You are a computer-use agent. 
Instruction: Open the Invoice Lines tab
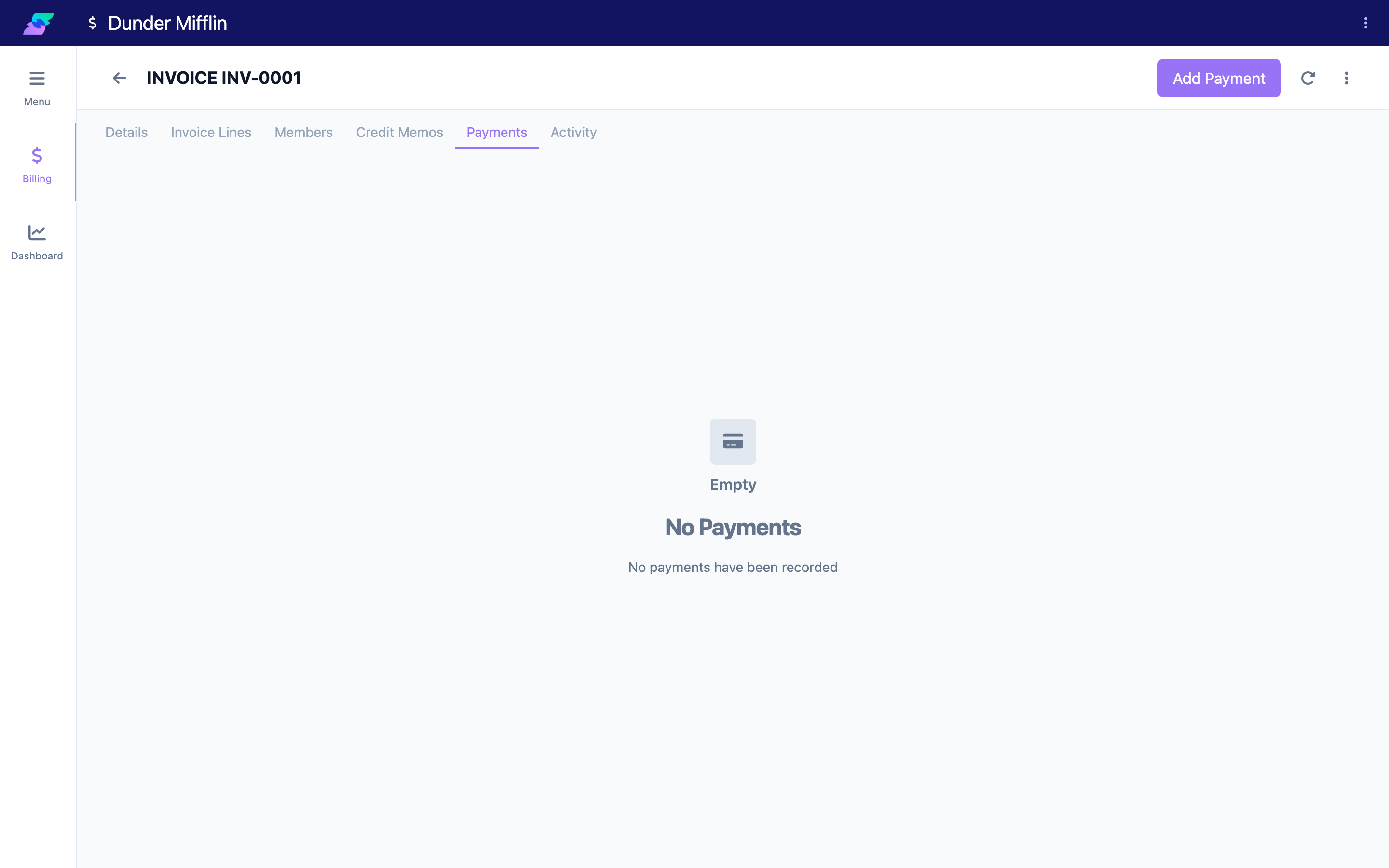211,132
